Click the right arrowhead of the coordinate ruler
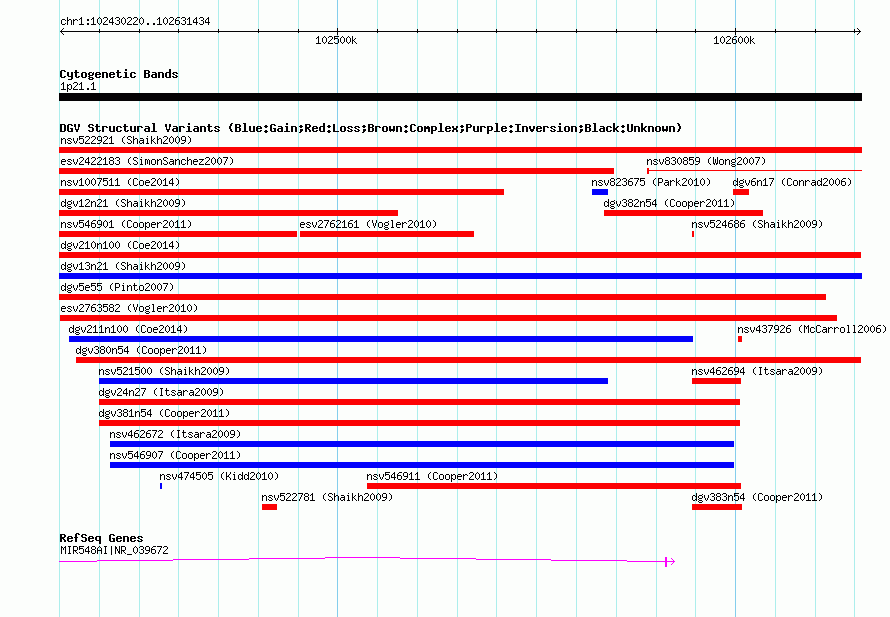Screen dimensions: 890x617 [858, 31]
